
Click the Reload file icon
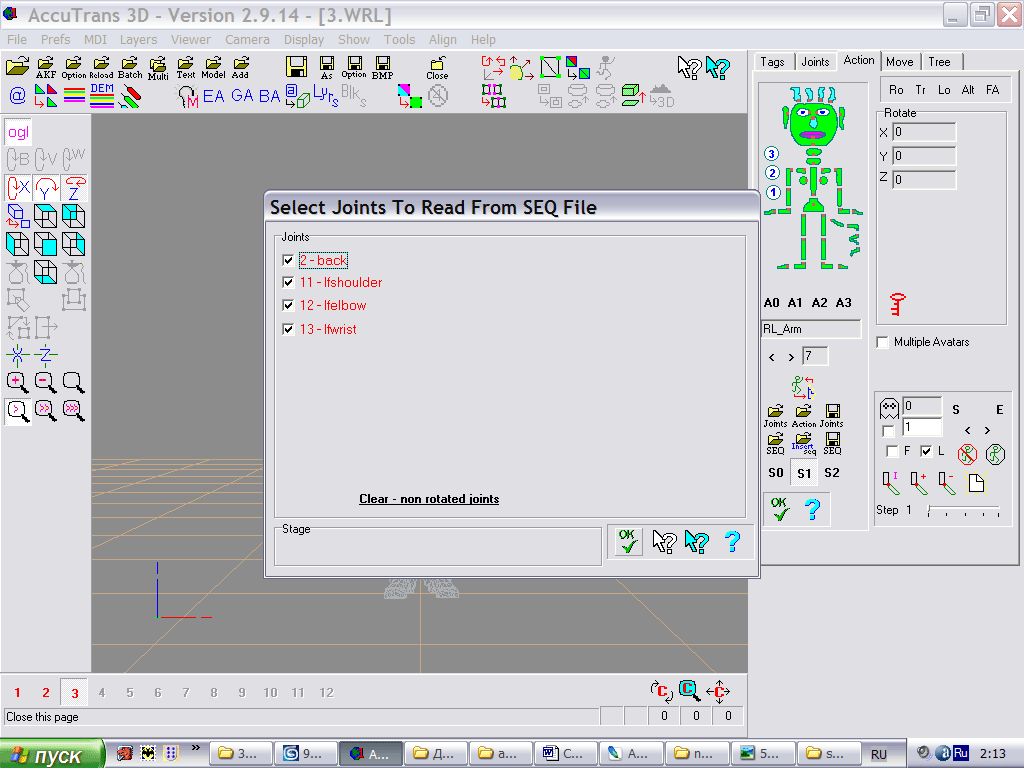101,67
